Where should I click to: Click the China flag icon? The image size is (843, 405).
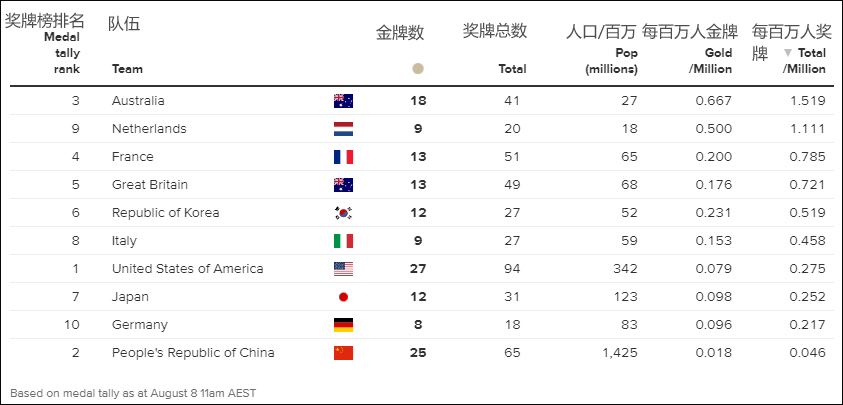coord(343,353)
